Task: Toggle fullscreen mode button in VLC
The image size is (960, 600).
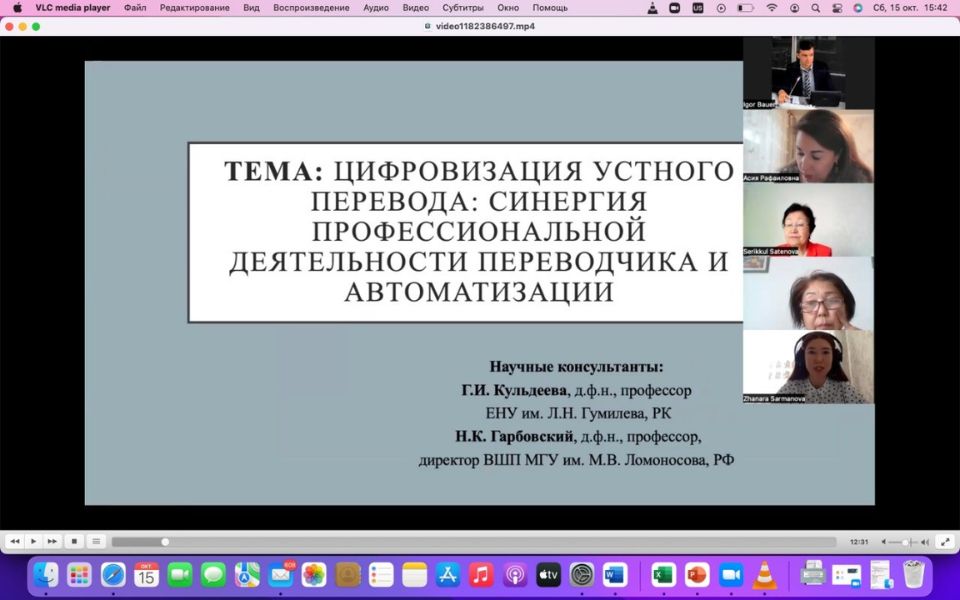Action: point(945,541)
